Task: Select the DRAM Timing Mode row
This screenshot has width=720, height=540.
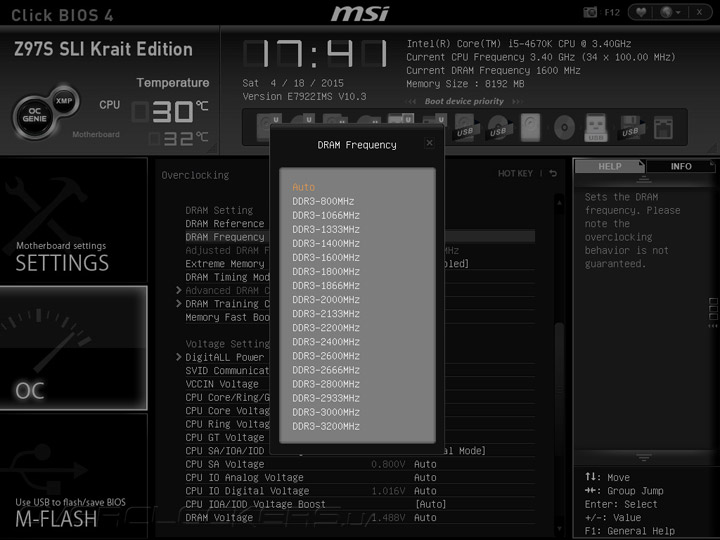Action: (x=227, y=277)
